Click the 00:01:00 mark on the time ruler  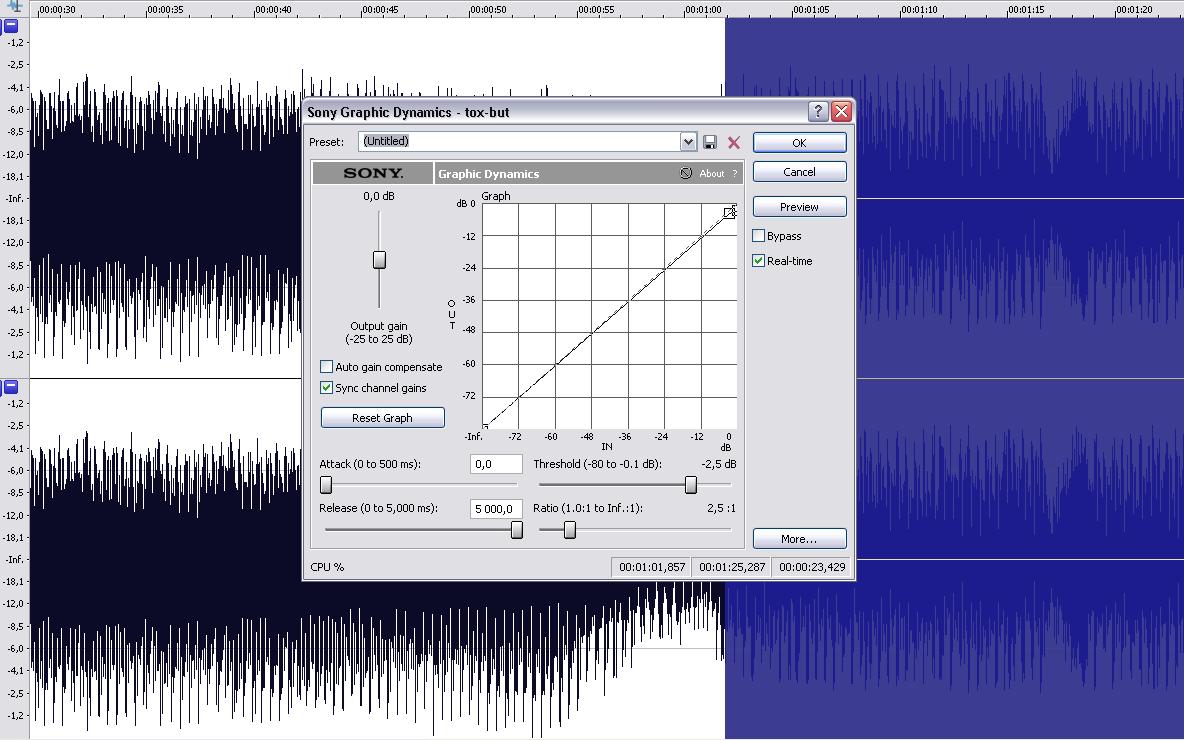(x=703, y=10)
